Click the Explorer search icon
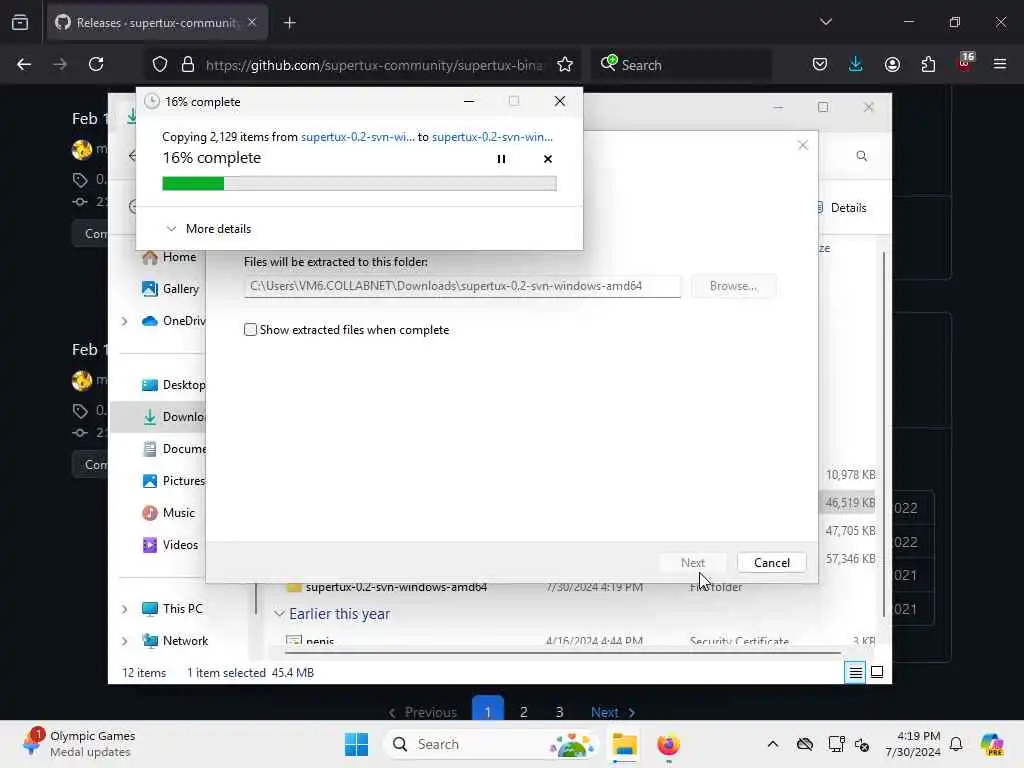Image resolution: width=1024 pixels, height=768 pixels. click(x=861, y=156)
